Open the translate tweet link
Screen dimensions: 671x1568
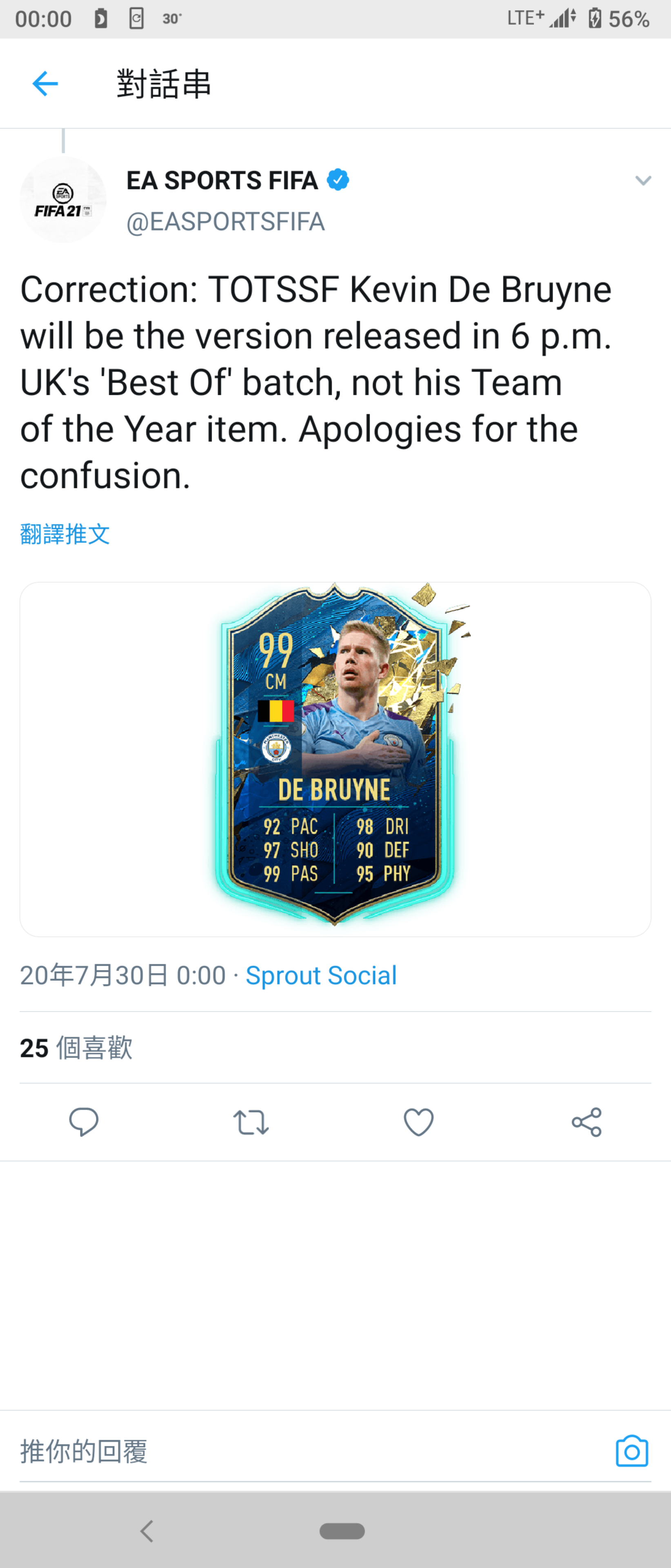pyautogui.click(x=65, y=534)
